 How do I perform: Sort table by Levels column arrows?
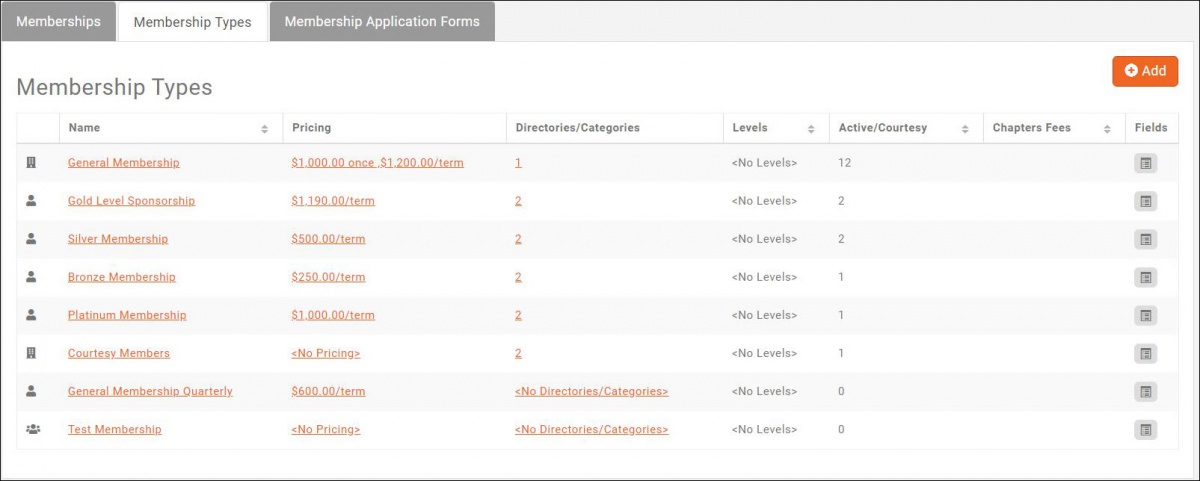pos(811,129)
